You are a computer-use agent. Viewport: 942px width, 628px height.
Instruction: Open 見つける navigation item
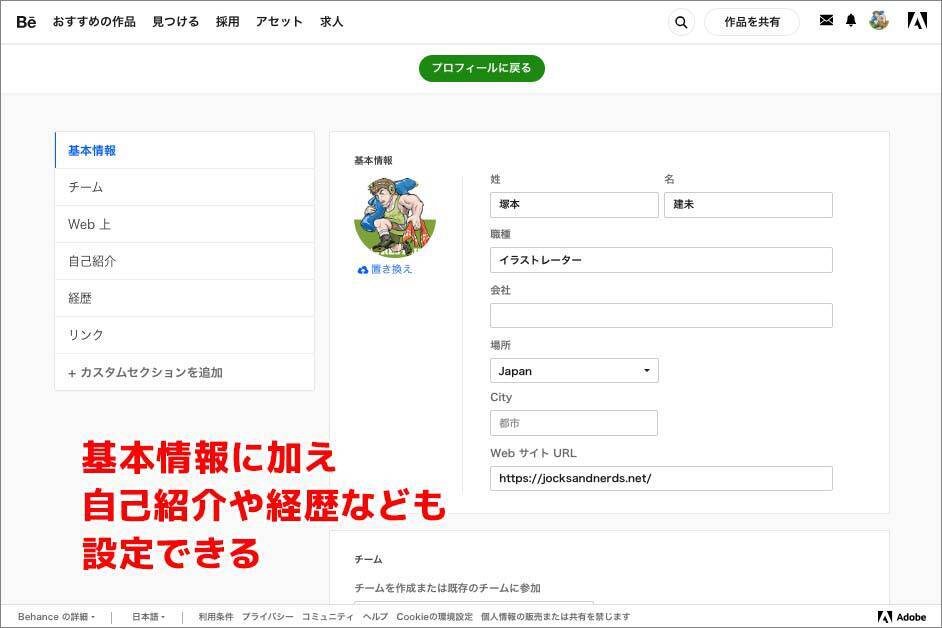click(x=175, y=22)
